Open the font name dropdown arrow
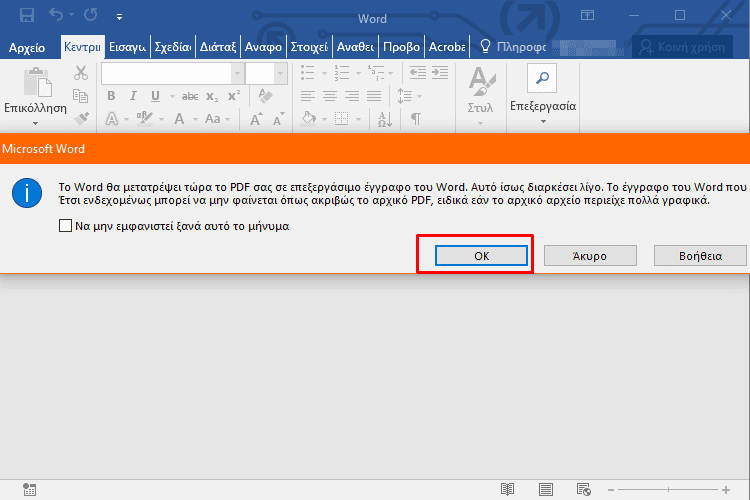750x500 pixels. click(237, 74)
